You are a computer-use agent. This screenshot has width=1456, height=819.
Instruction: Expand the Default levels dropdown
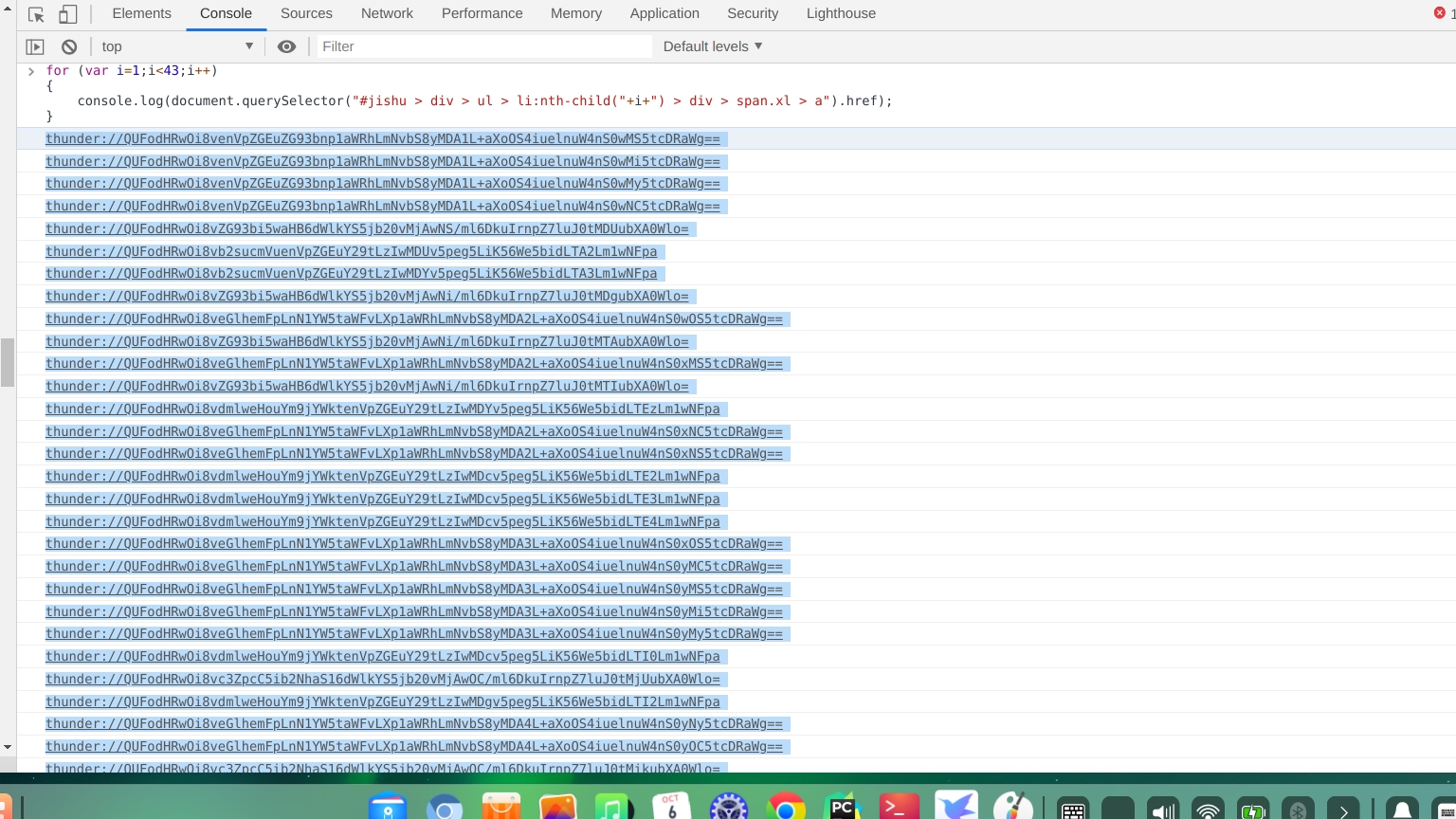point(713,46)
